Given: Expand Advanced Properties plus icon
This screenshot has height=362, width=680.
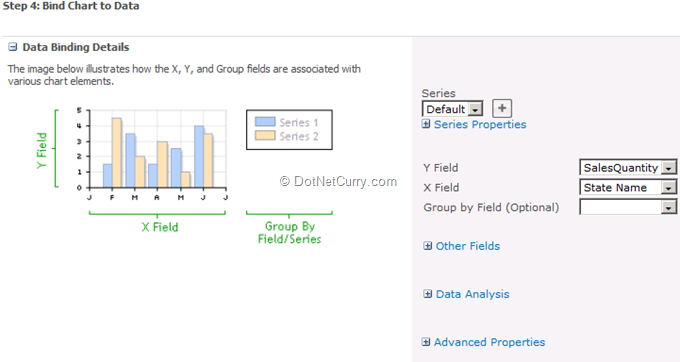Looking at the screenshot, I should pyautogui.click(x=426, y=342).
